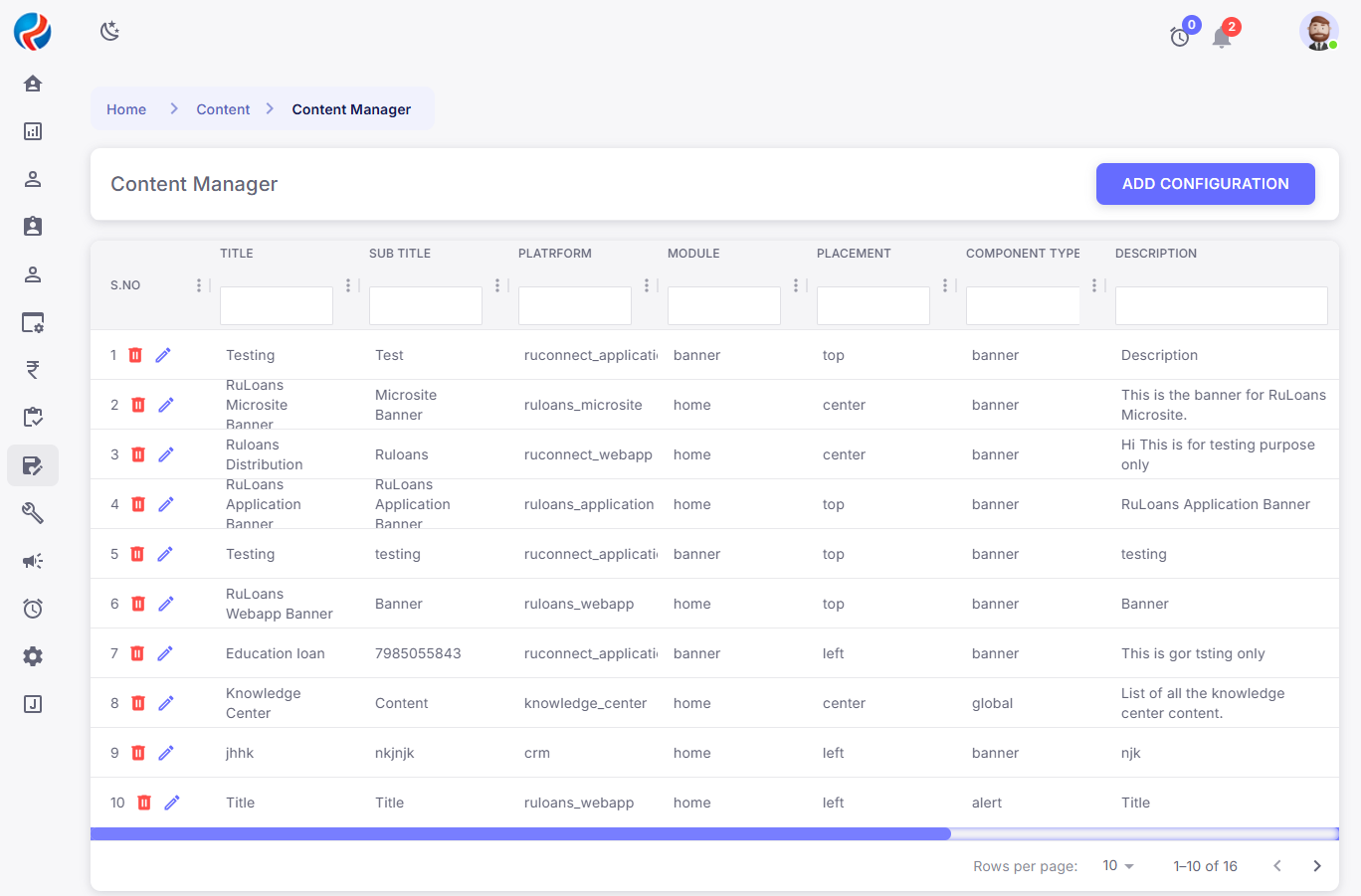This screenshot has height=896, width=1361.
Task: Delete the Education loan row
Action: (x=137, y=653)
